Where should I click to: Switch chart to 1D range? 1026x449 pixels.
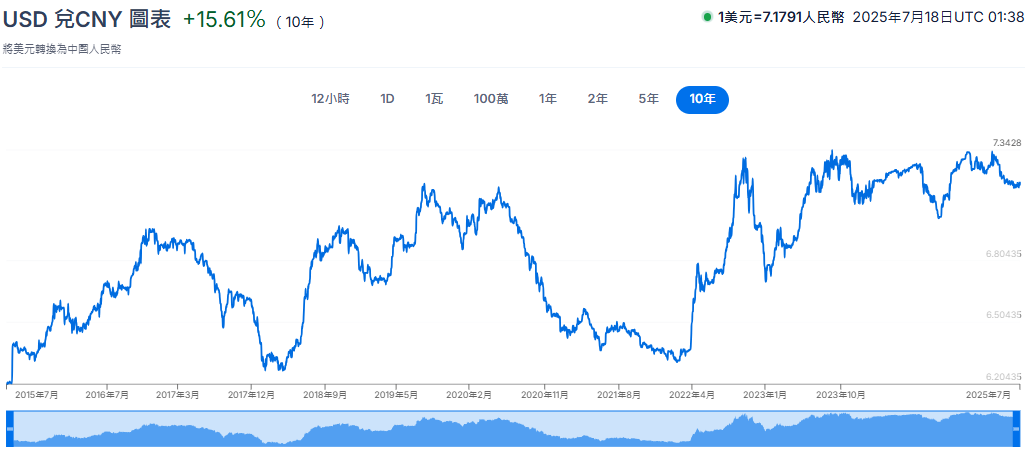(387, 99)
